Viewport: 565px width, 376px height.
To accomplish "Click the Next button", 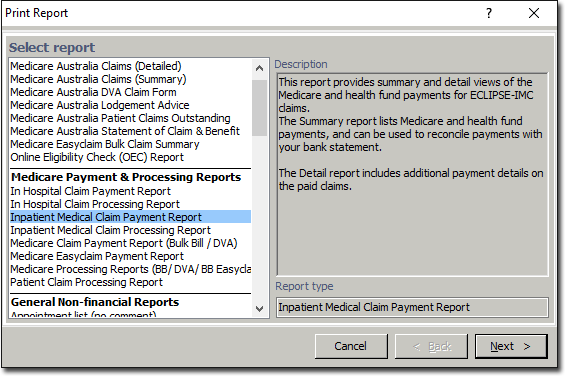I will 511,346.
